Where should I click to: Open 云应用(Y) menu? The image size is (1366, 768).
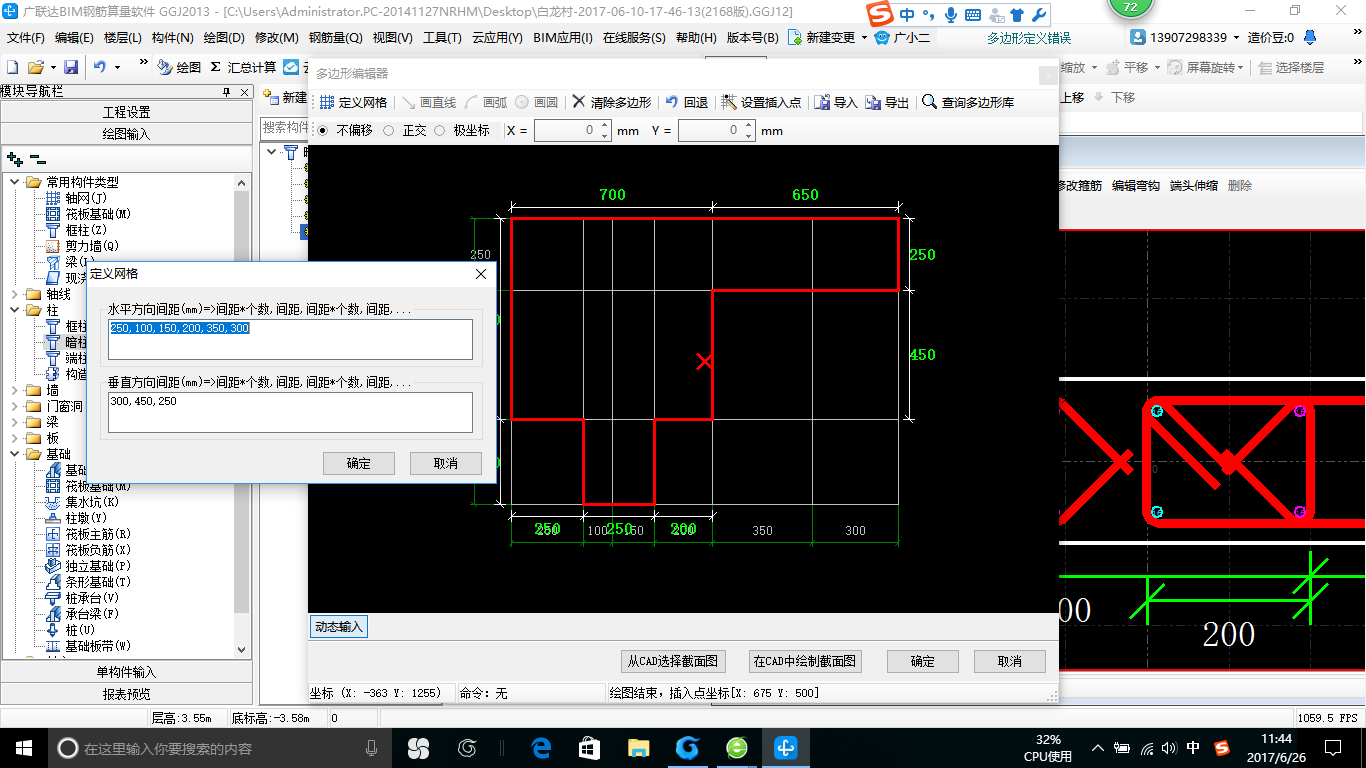[497, 37]
